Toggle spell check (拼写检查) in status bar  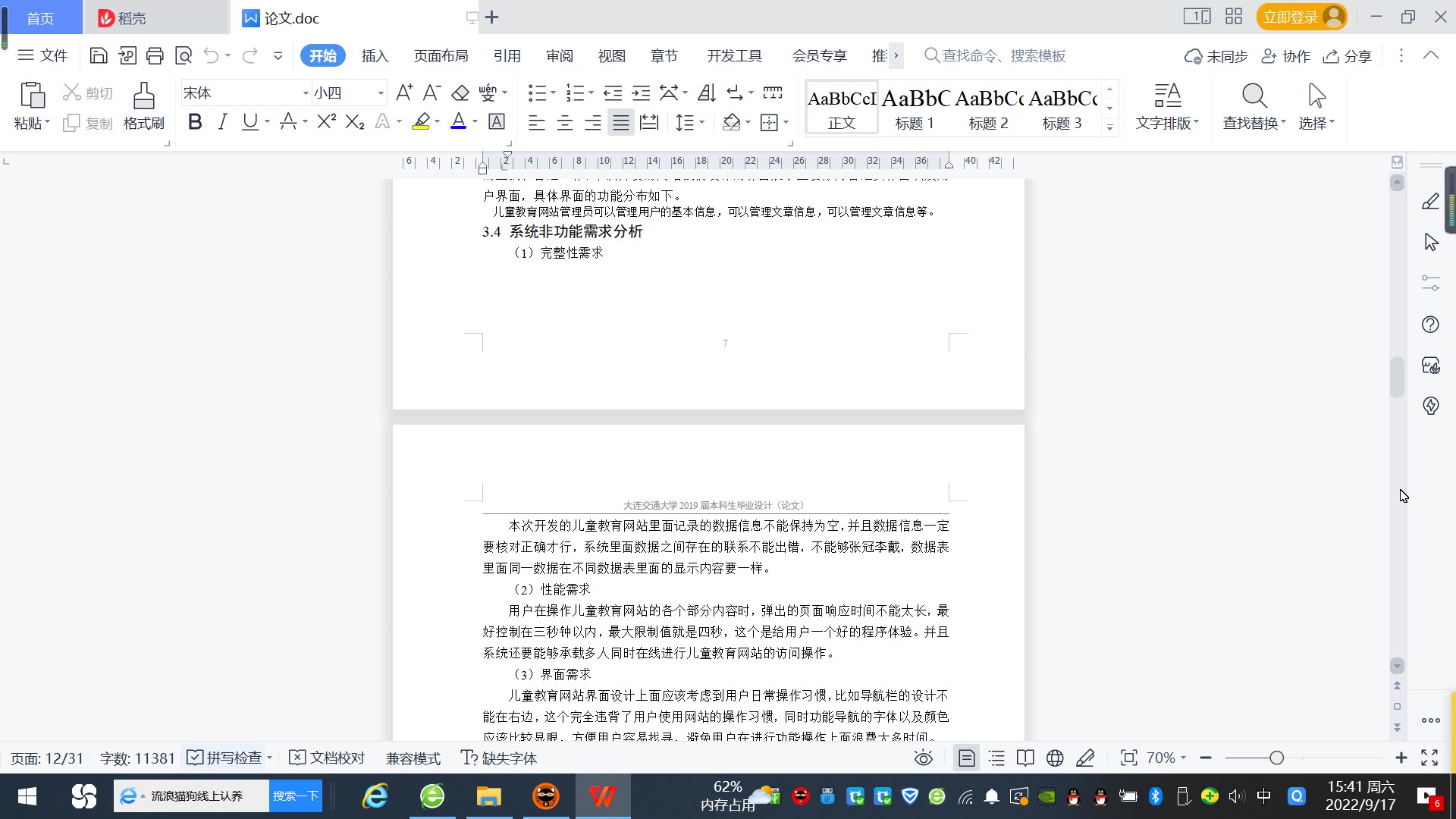[x=227, y=758]
